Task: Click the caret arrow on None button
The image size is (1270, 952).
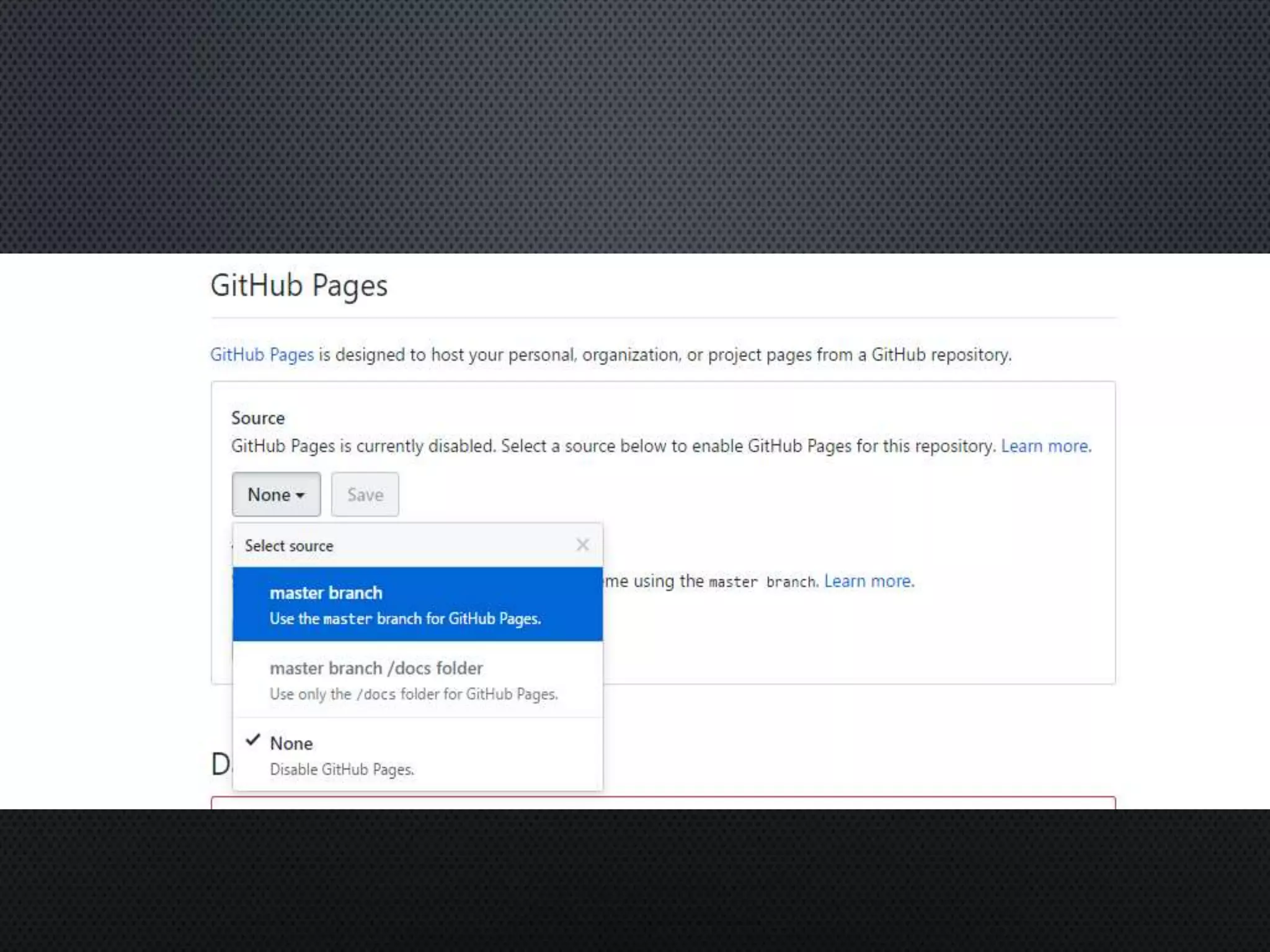Action: (301, 495)
